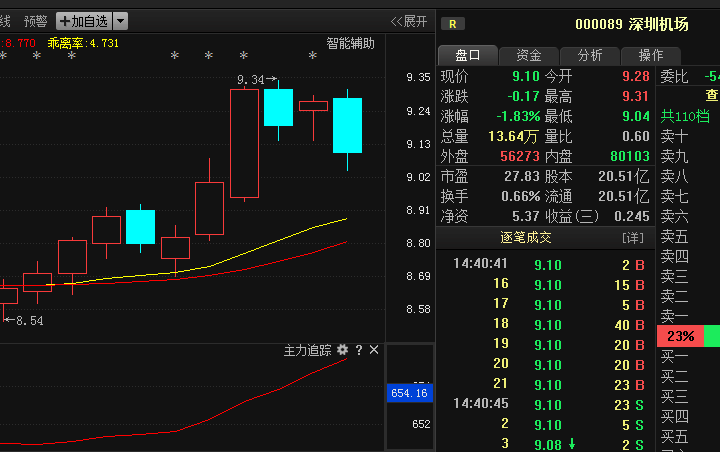Image resolution: width=720 pixels, height=452 pixels.
Task: Switch to the 资金 tab
Action: pos(529,56)
